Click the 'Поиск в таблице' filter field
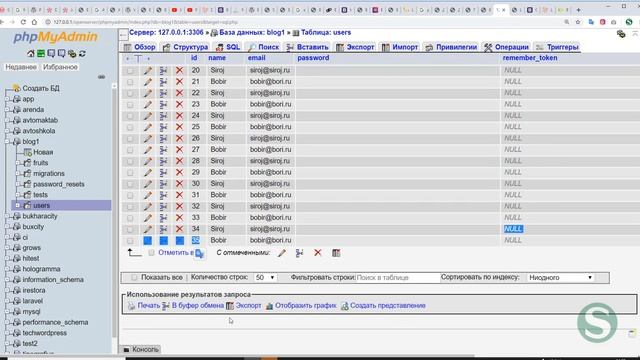Viewport: 640px width, 360px height. (397, 278)
